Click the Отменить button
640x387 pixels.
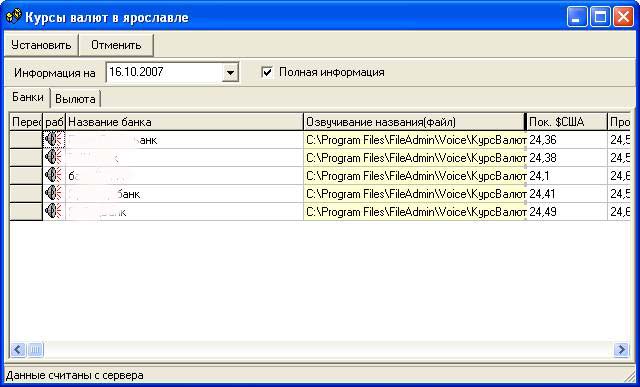(x=116, y=45)
